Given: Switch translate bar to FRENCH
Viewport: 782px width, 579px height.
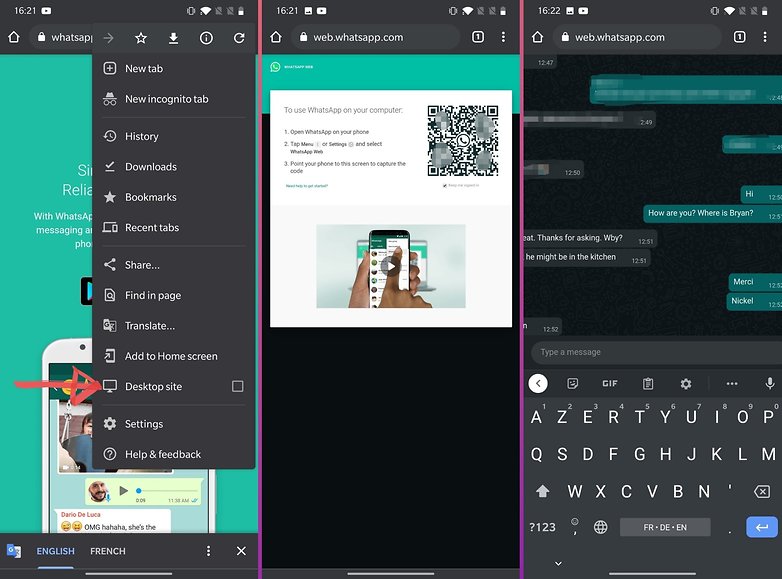Looking at the screenshot, I should (108, 551).
